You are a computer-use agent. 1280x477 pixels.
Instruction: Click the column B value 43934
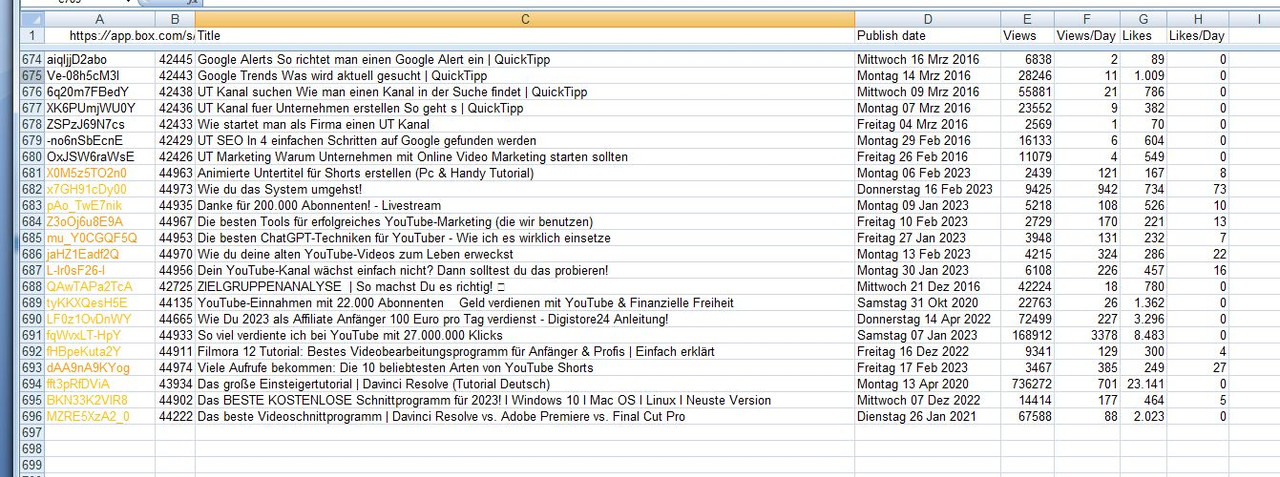(176, 384)
